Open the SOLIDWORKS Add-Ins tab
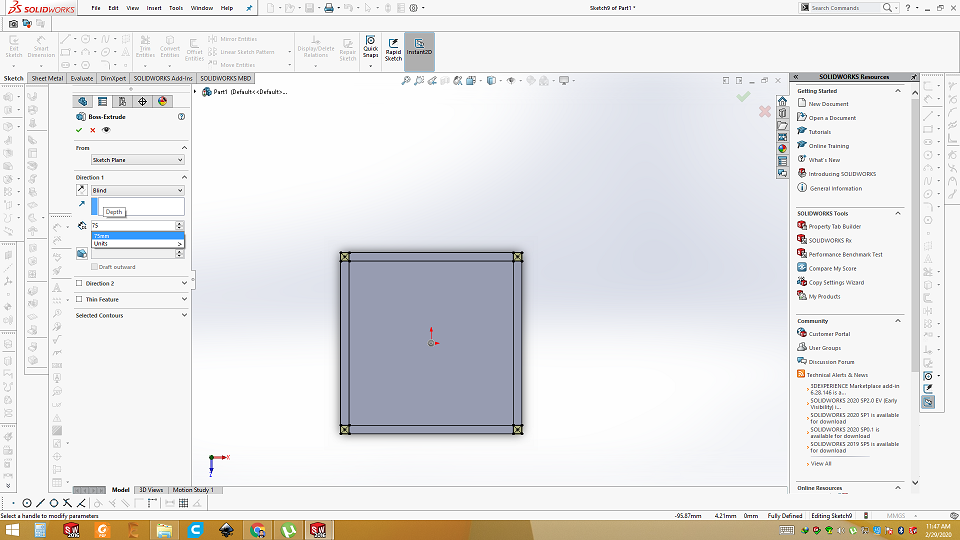Viewport: 960px width, 540px height. point(163,78)
